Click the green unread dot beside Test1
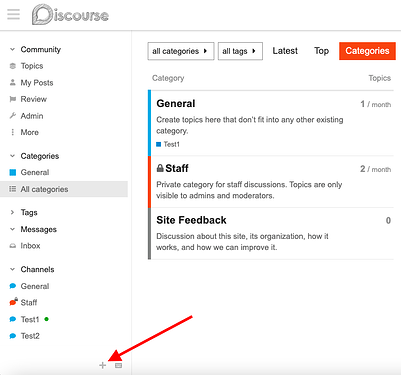The height and width of the screenshot is (375, 401). point(47,319)
